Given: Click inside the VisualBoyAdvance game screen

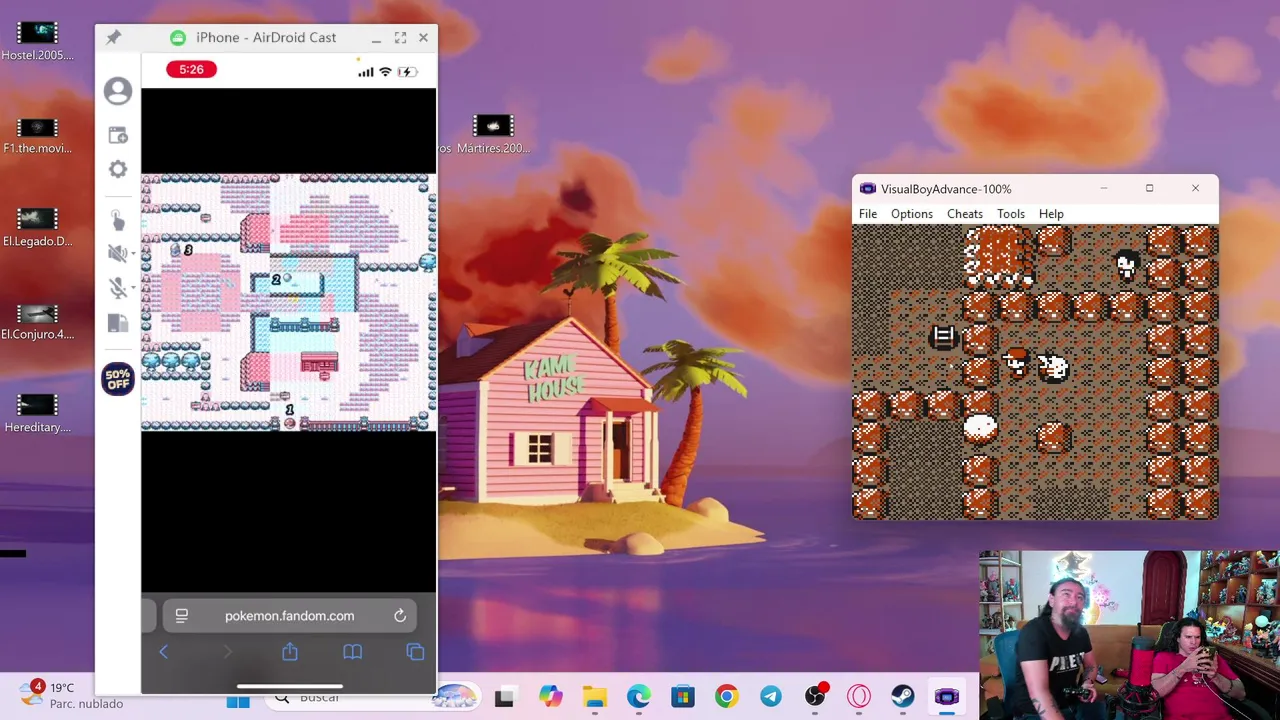Looking at the screenshot, I should tap(1035, 372).
